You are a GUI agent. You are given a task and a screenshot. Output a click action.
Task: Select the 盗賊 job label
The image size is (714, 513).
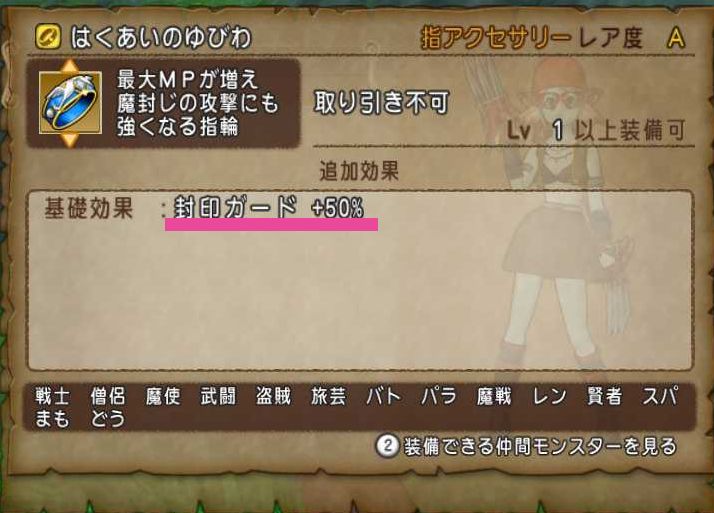click(273, 396)
